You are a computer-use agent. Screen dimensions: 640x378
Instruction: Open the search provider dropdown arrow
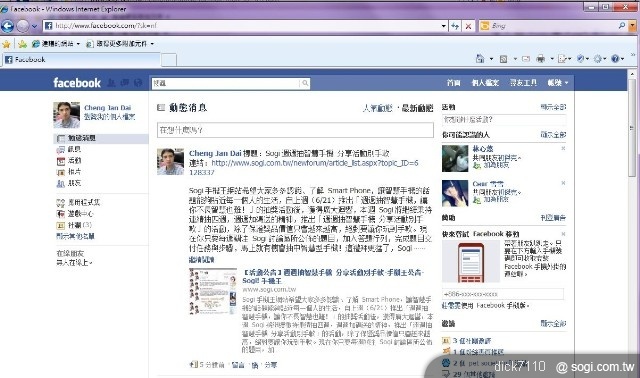pos(633,26)
